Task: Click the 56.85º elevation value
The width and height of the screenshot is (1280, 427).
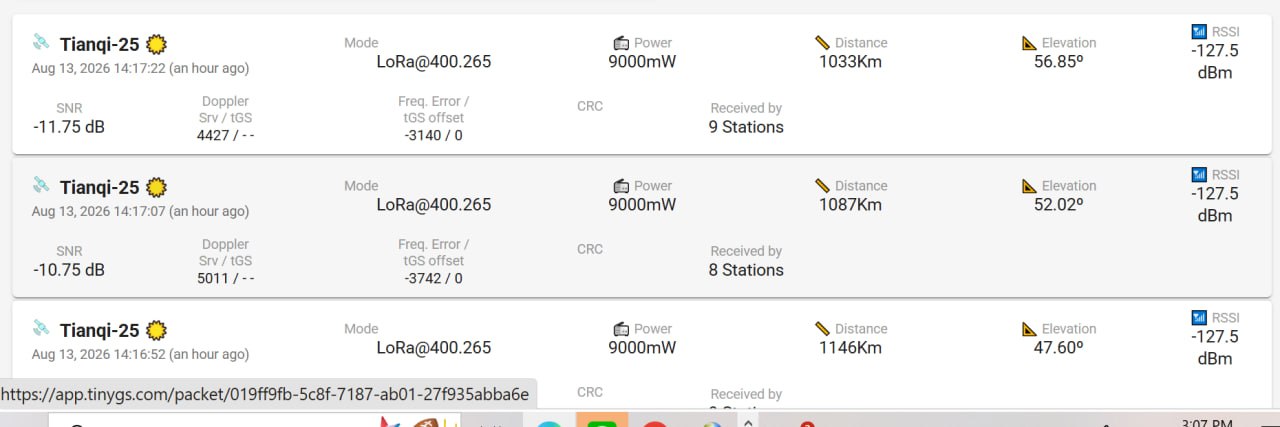Action: point(1059,62)
